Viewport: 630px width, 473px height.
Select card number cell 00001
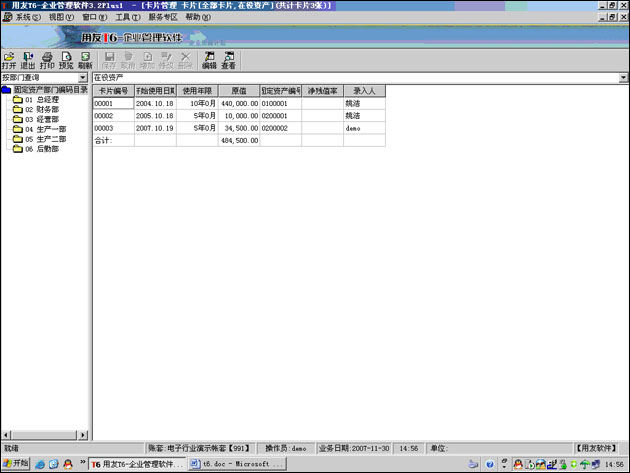click(113, 104)
